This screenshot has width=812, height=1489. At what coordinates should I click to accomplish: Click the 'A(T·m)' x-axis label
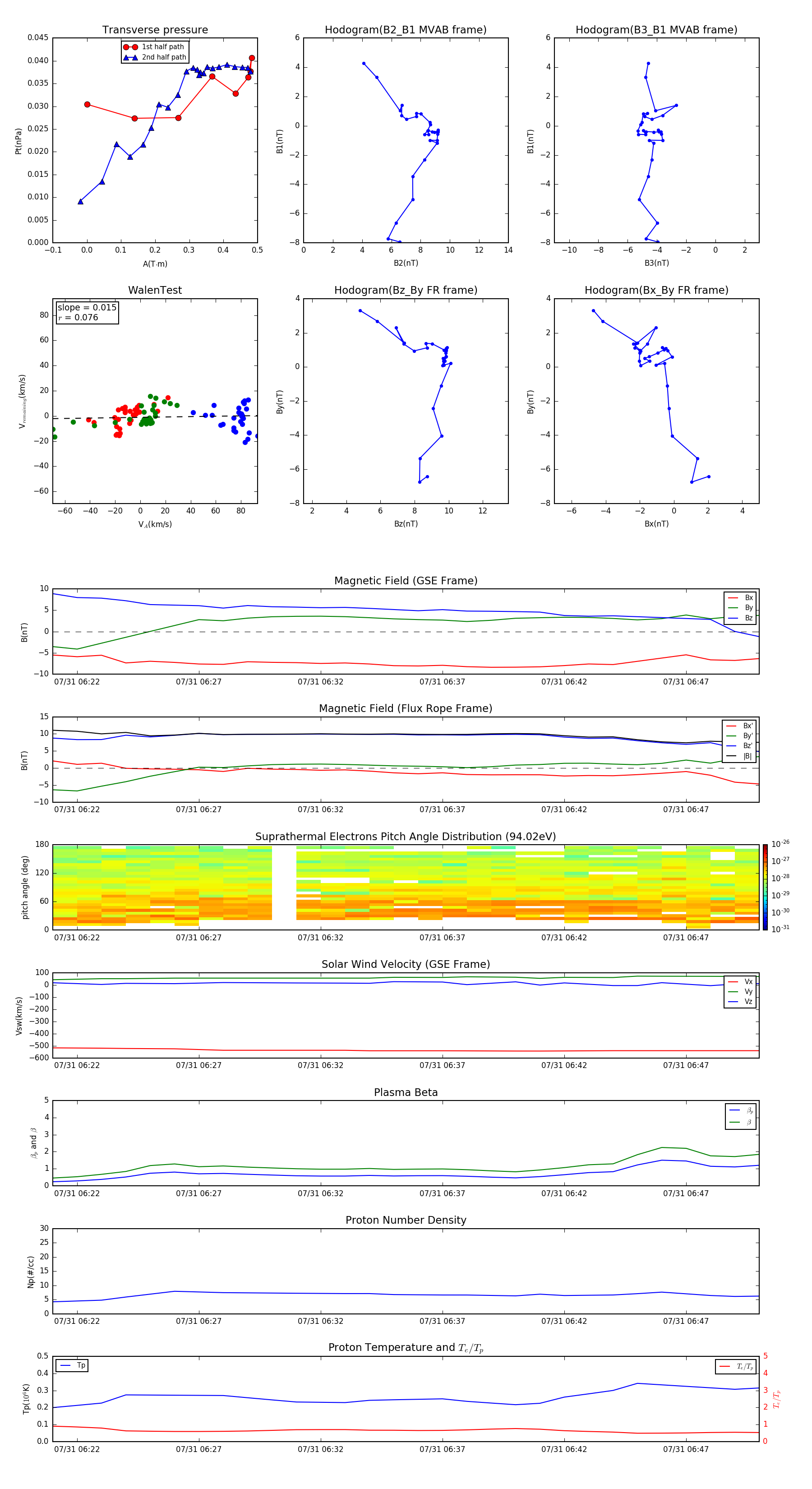(x=155, y=264)
